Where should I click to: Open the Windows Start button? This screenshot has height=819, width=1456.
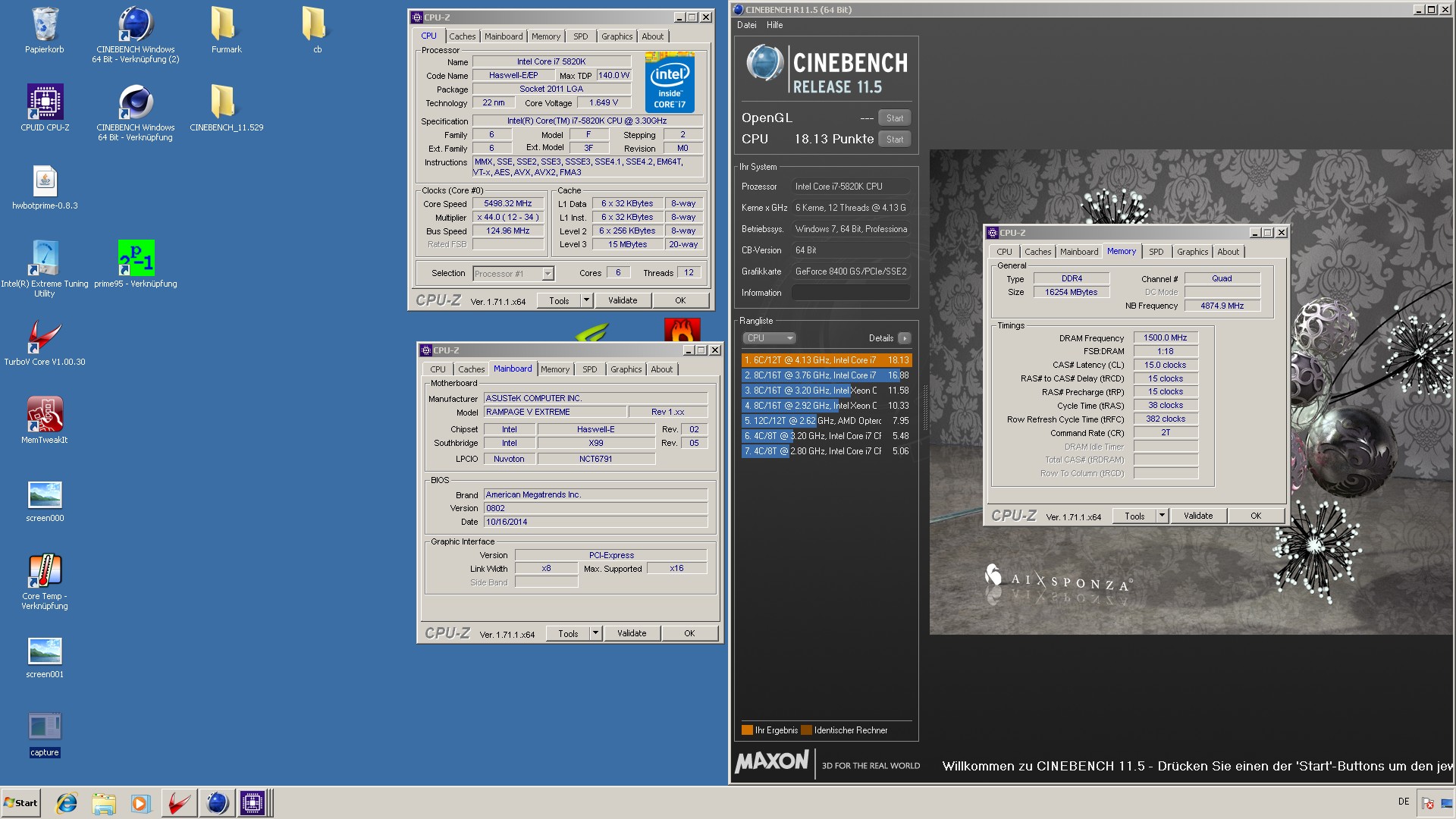tap(21, 802)
